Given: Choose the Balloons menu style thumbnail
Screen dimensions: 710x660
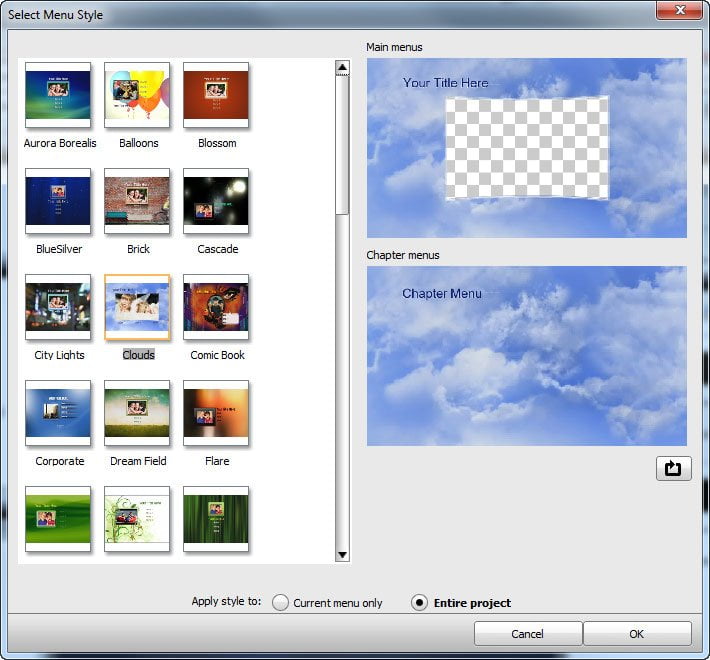Looking at the screenshot, I should [137, 95].
